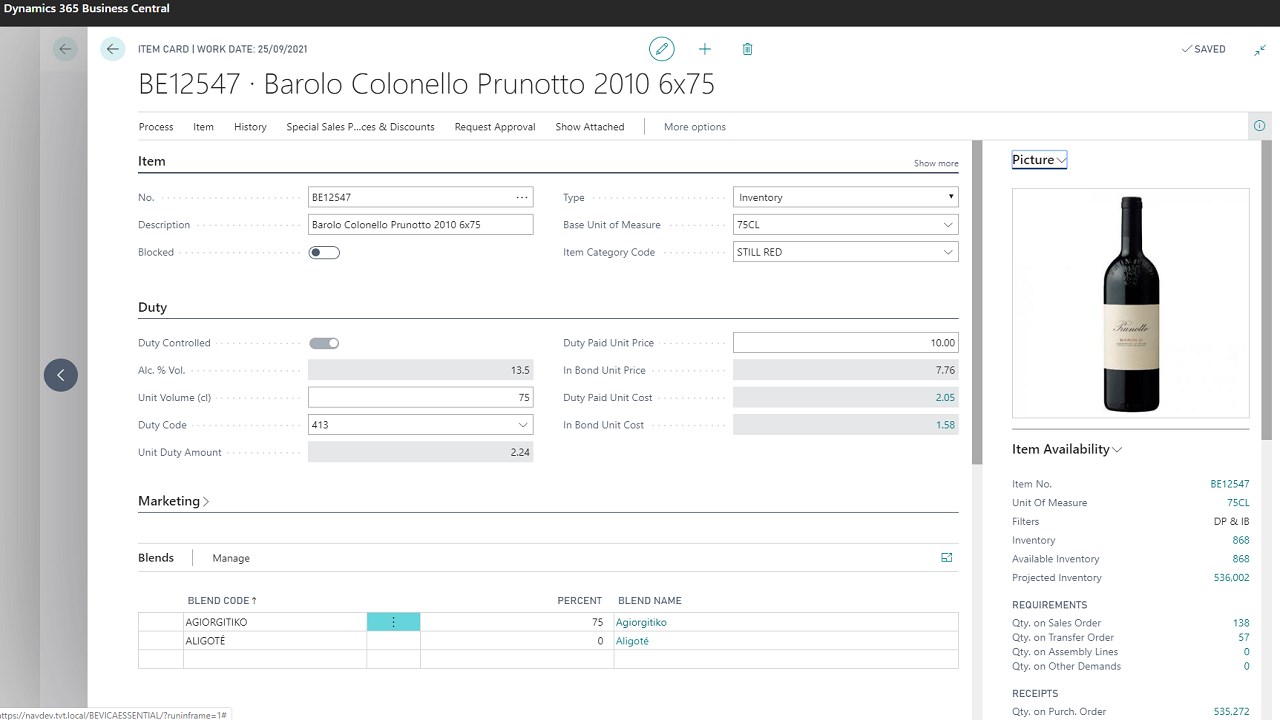Open the History menu
This screenshot has height=720, width=1280.
(250, 127)
